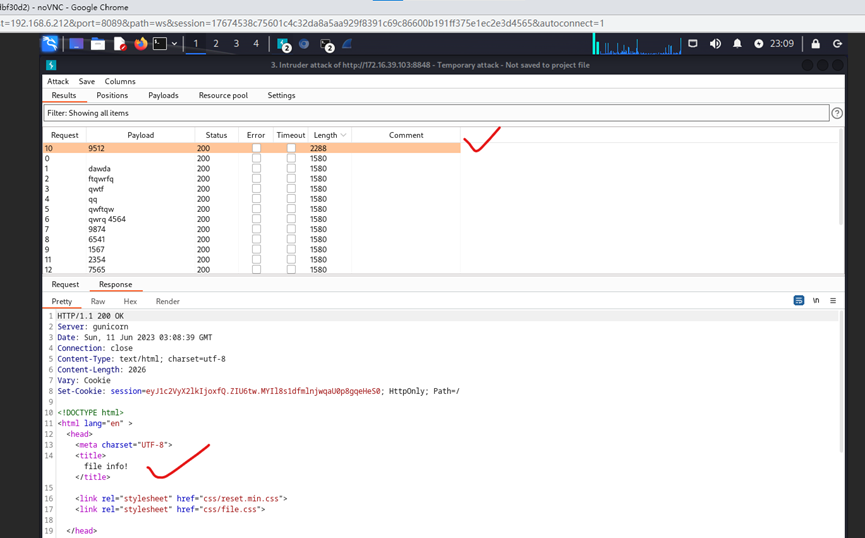Open the response viewer hamburger menu
Screen dimensions: 865x538
(833, 301)
